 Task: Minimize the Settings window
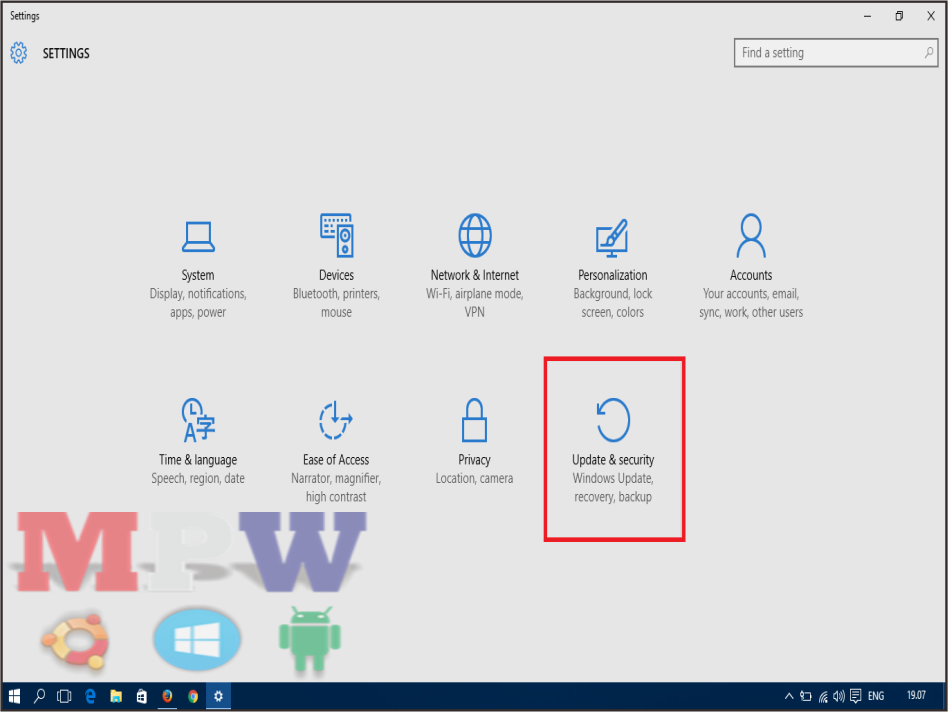click(x=868, y=16)
